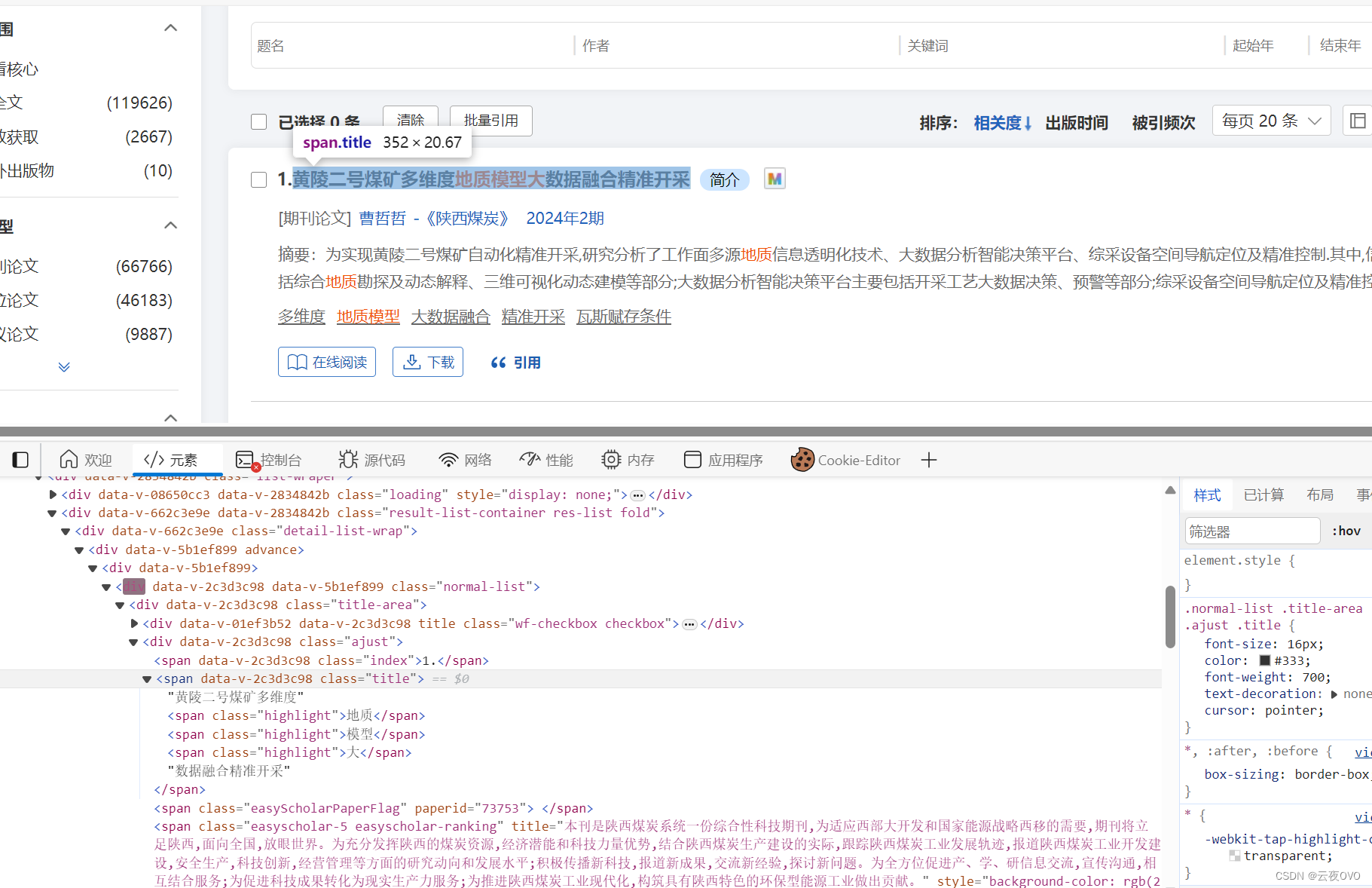Viewport: 1372px width, 888px height.
Task: Click the 下载 download button
Action: [428, 362]
